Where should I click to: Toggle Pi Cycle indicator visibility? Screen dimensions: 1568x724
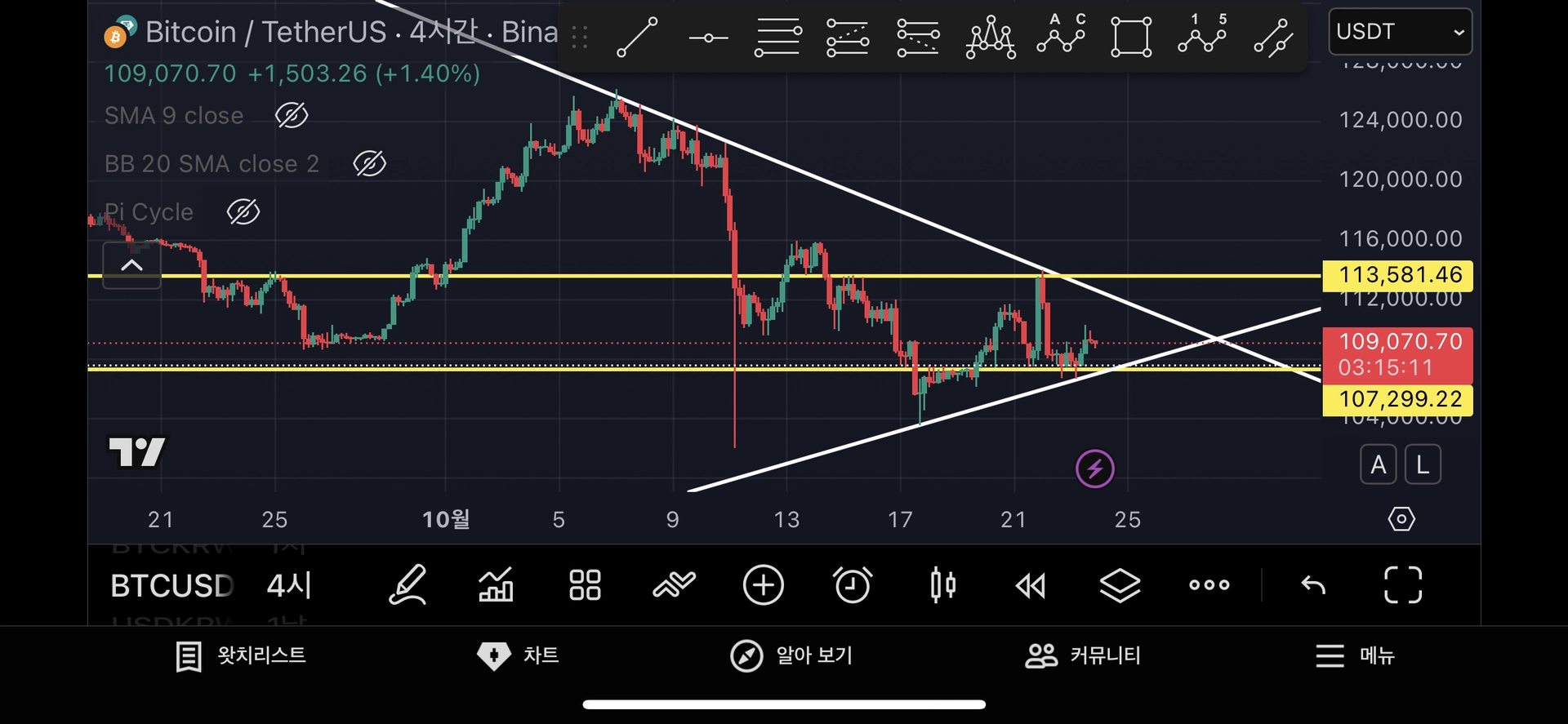point(243,211)
